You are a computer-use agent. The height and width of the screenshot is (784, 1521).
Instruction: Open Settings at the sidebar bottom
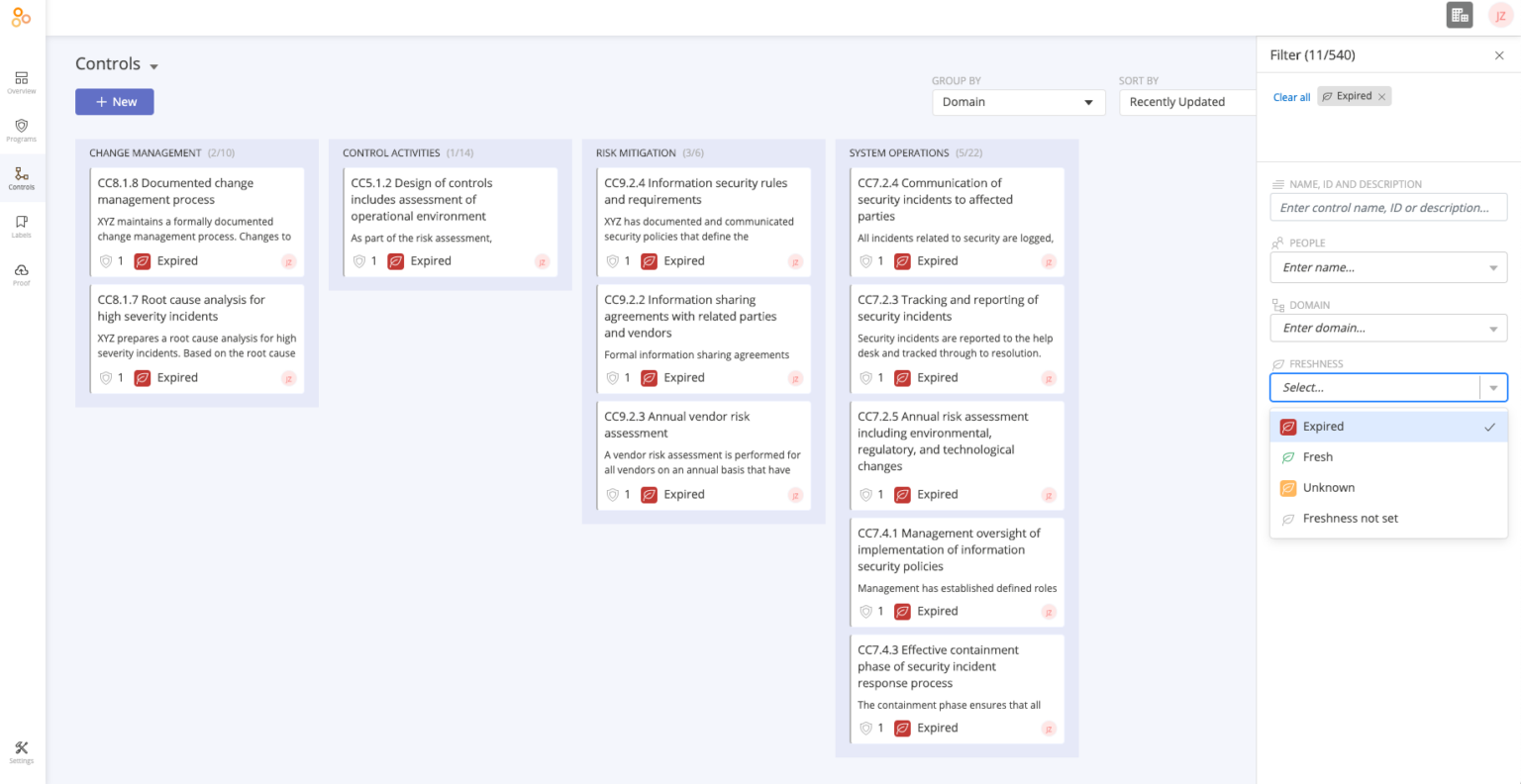pyautogui.click(x=21, y=751)
